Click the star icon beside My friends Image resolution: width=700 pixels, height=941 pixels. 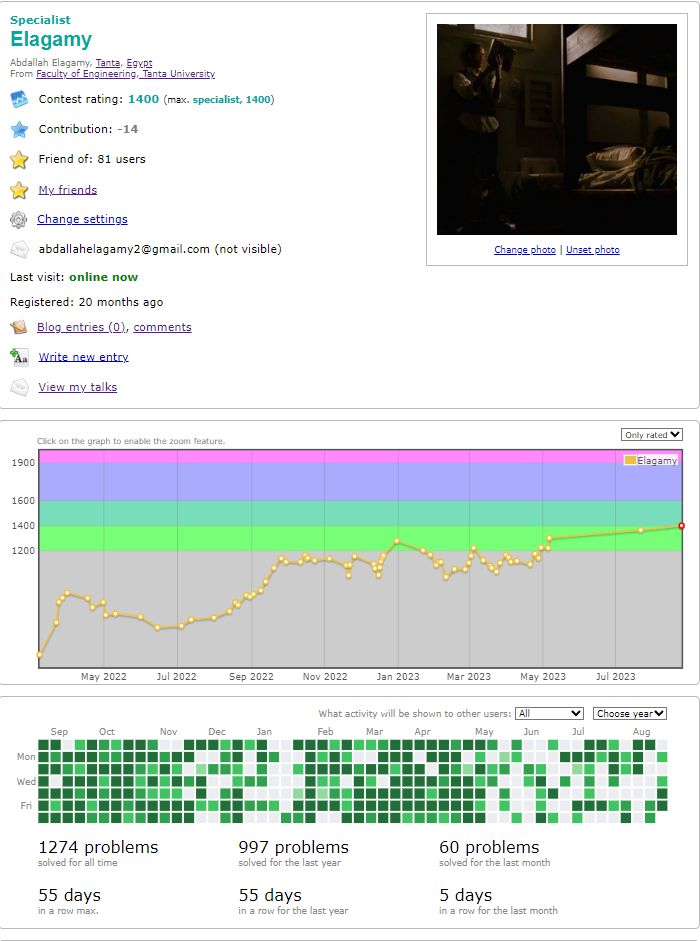tap(19, 190)
